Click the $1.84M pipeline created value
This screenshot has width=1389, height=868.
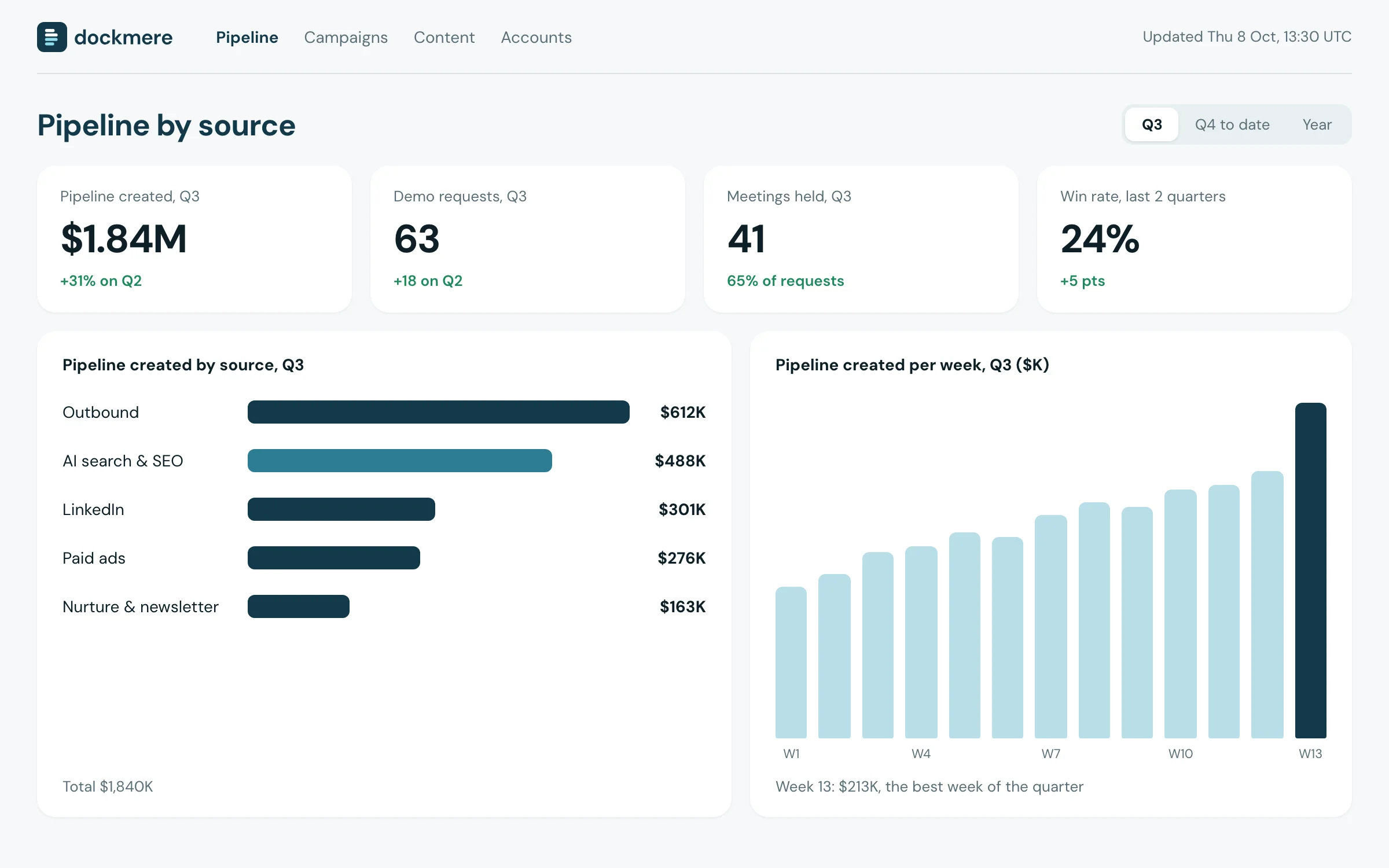124,239
